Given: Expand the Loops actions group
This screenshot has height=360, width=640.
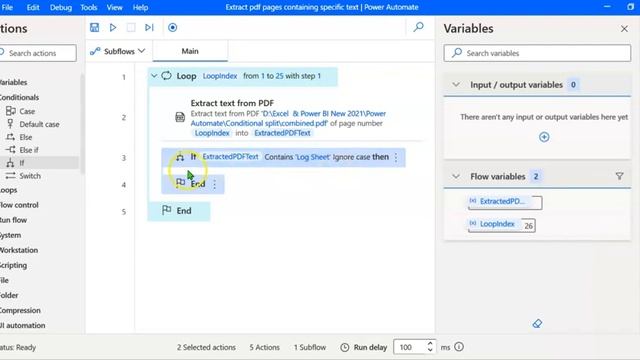Looking at the screenshot, I should point(9,190).
